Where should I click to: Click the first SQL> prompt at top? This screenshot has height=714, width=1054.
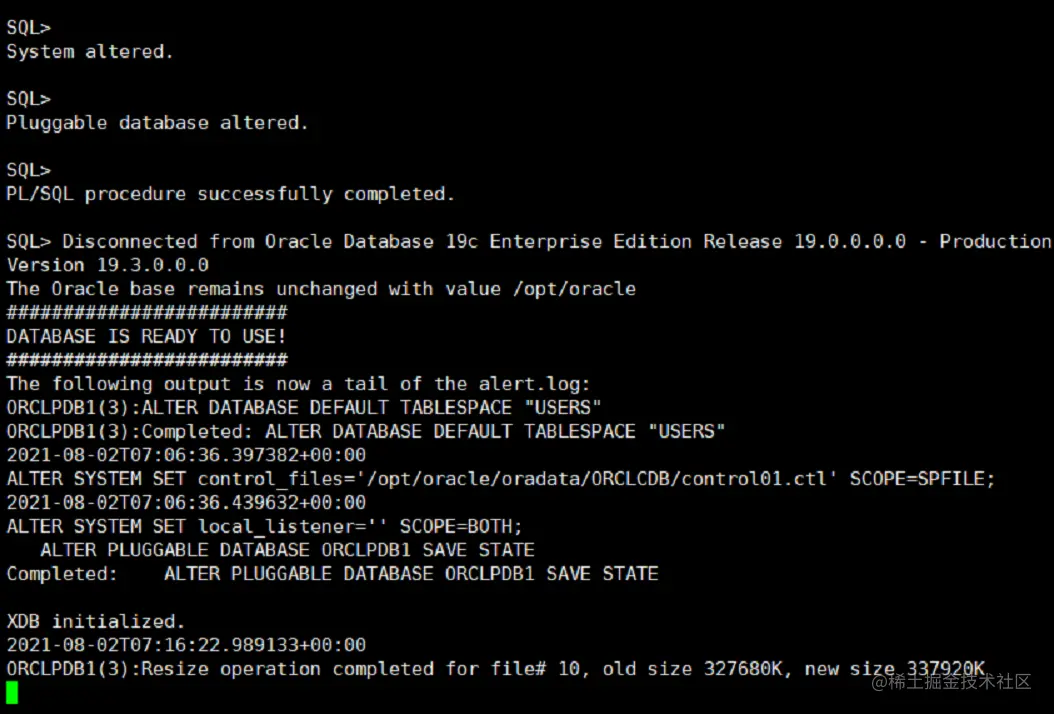(28, 28)
